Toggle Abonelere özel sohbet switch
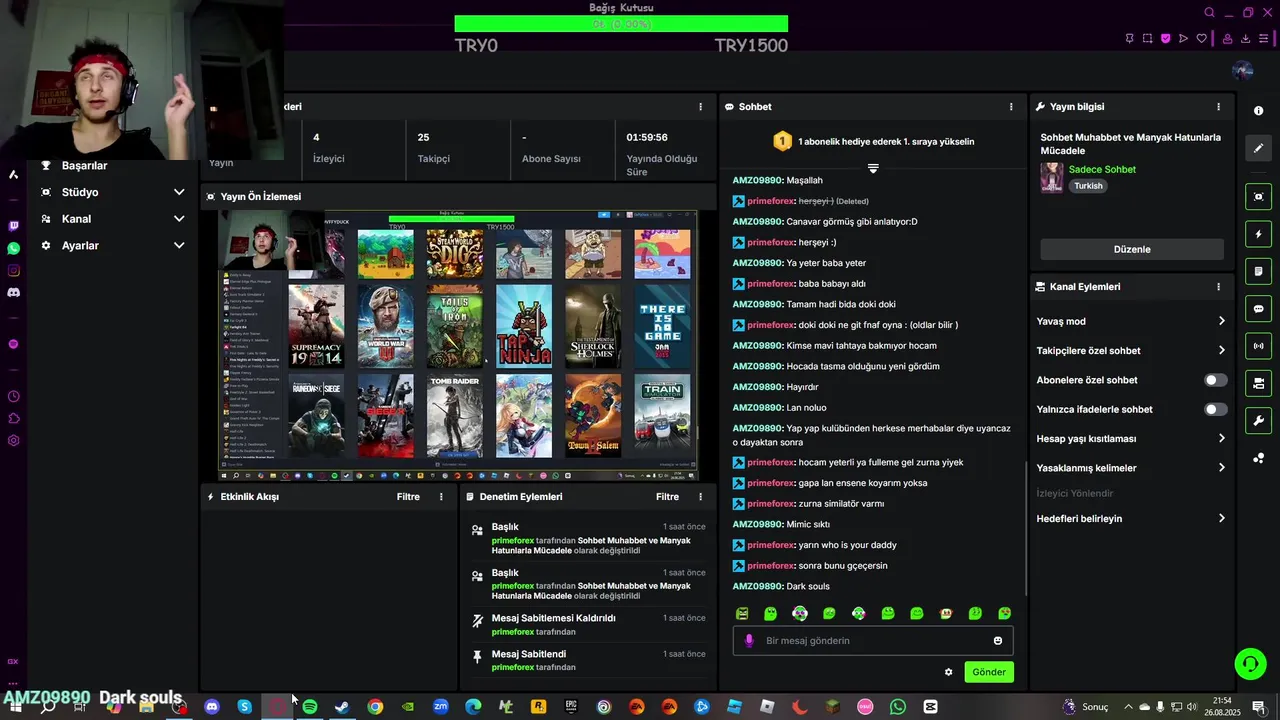The image size is (1280, 720). pyautogui.click(x=1215, y=380)
